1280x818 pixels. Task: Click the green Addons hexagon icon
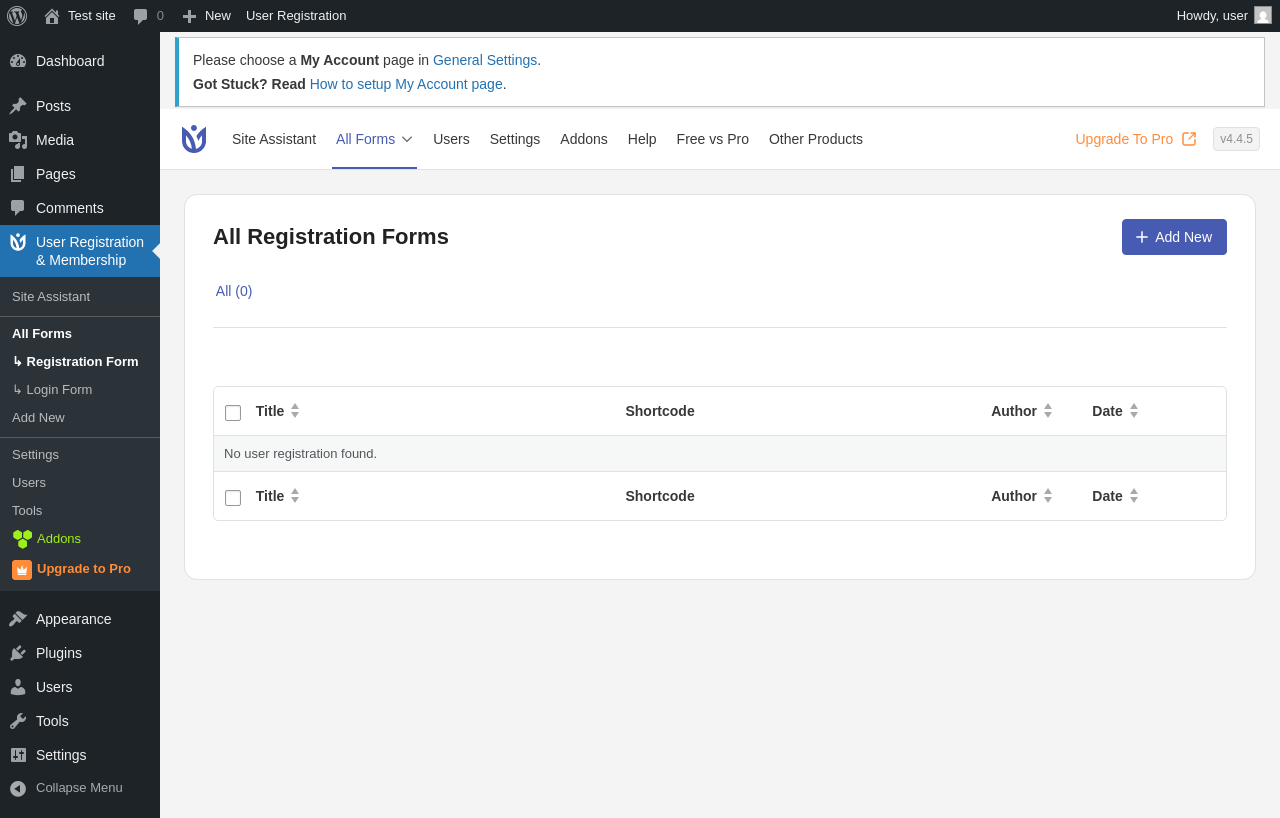click(x=22, y=539)
